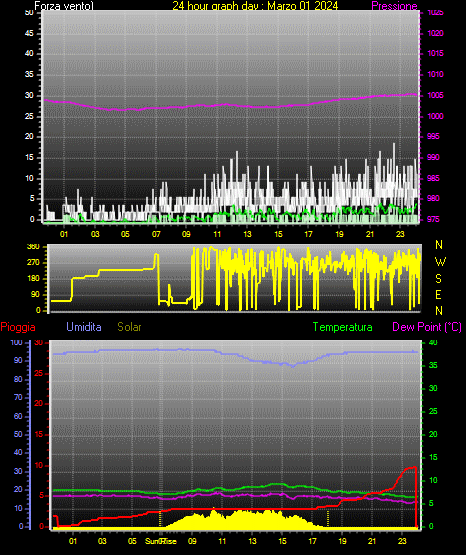Click the magenta 'Pressione' label
The width and height of the screenshot is (466, 555).
point(394,6)
